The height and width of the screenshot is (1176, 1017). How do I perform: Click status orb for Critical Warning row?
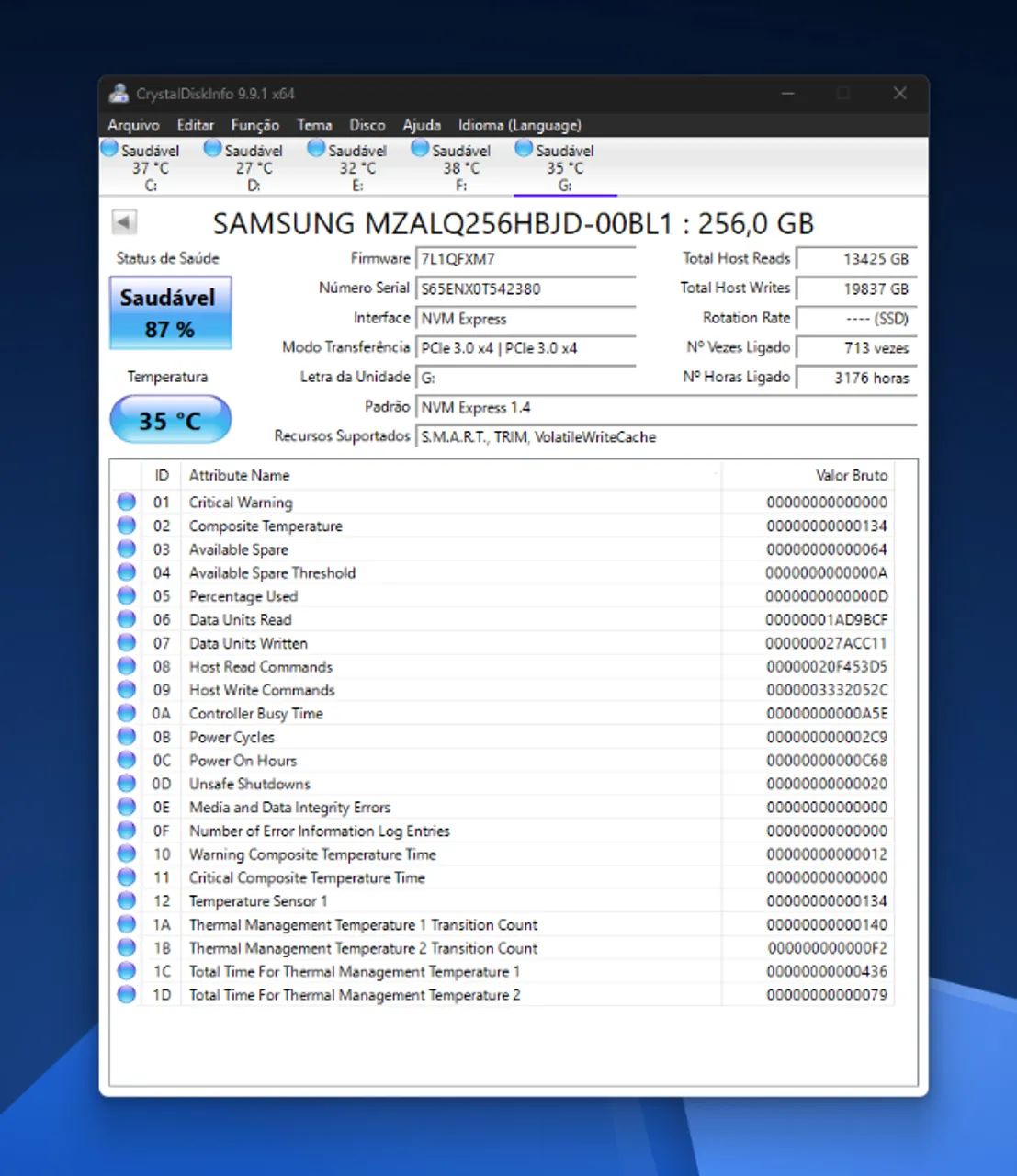[x=127, y=502]
